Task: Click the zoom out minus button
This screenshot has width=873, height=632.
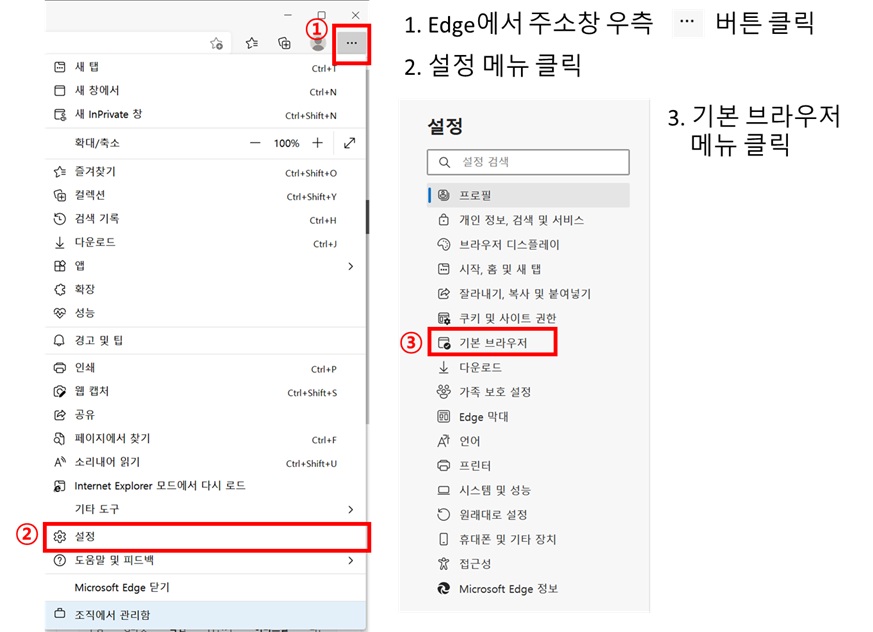Action: (x=255, y=143)
